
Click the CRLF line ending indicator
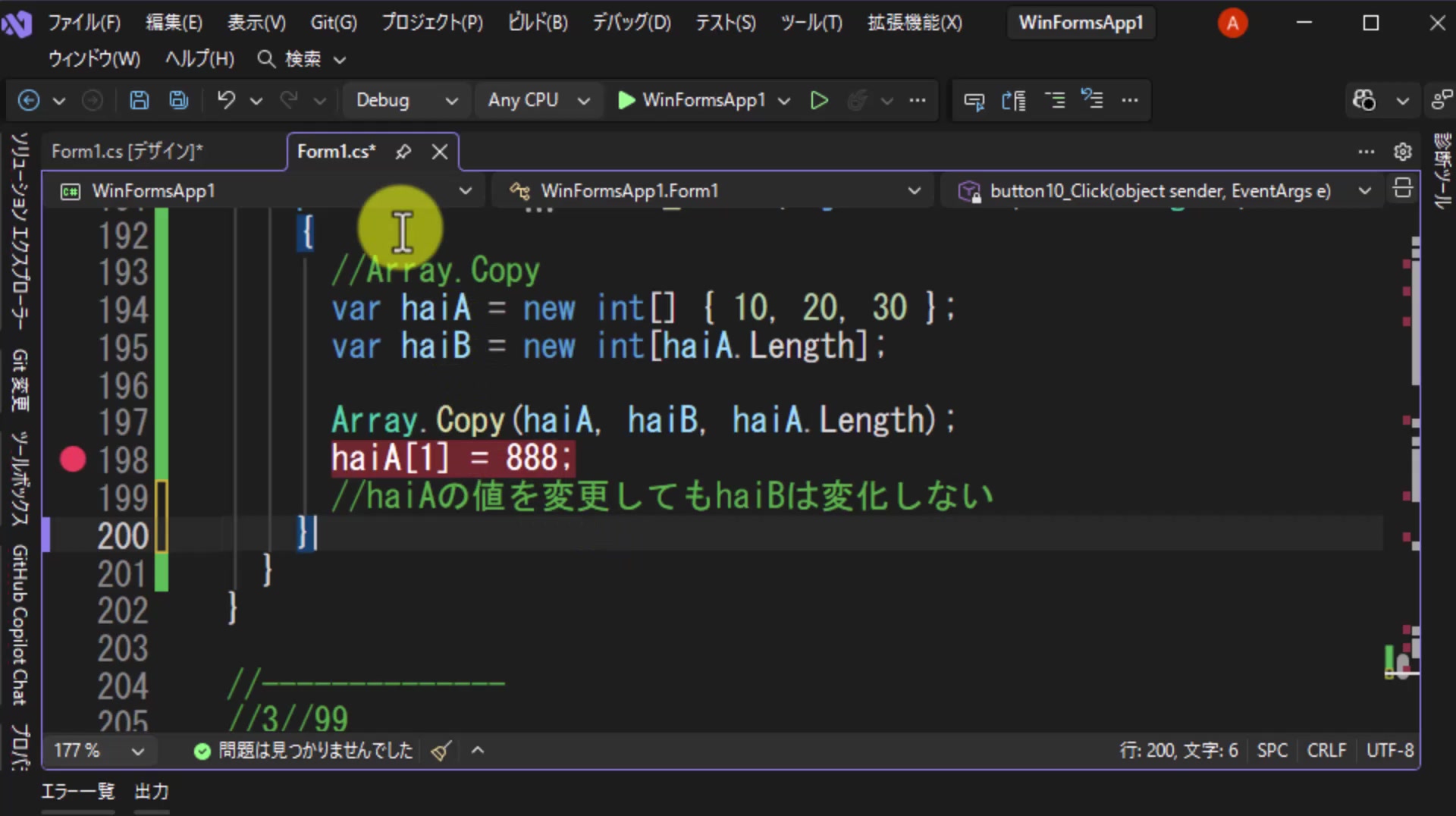coord(1326,751)
